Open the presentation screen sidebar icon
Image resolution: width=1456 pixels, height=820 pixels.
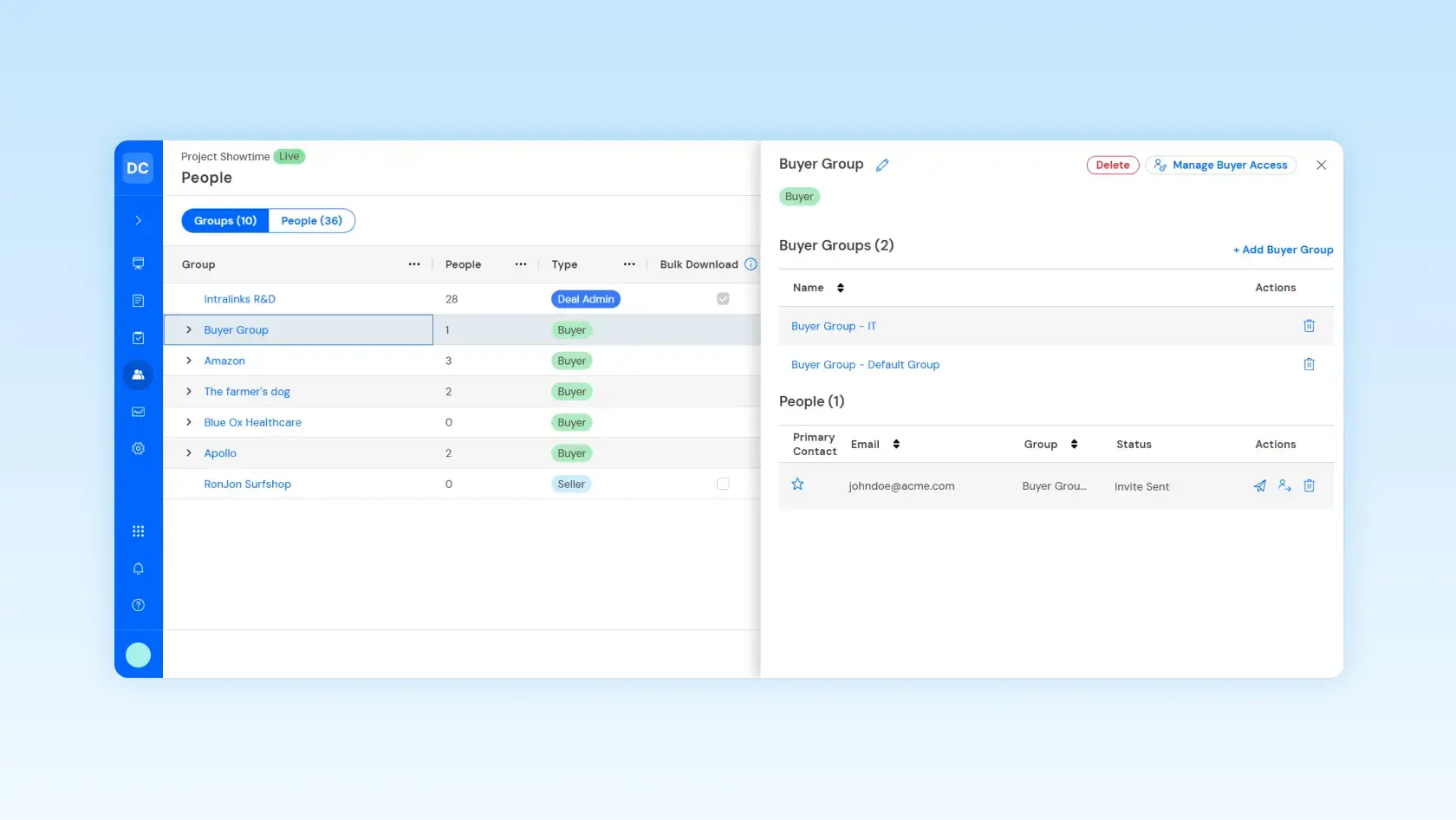pos(138,264)
